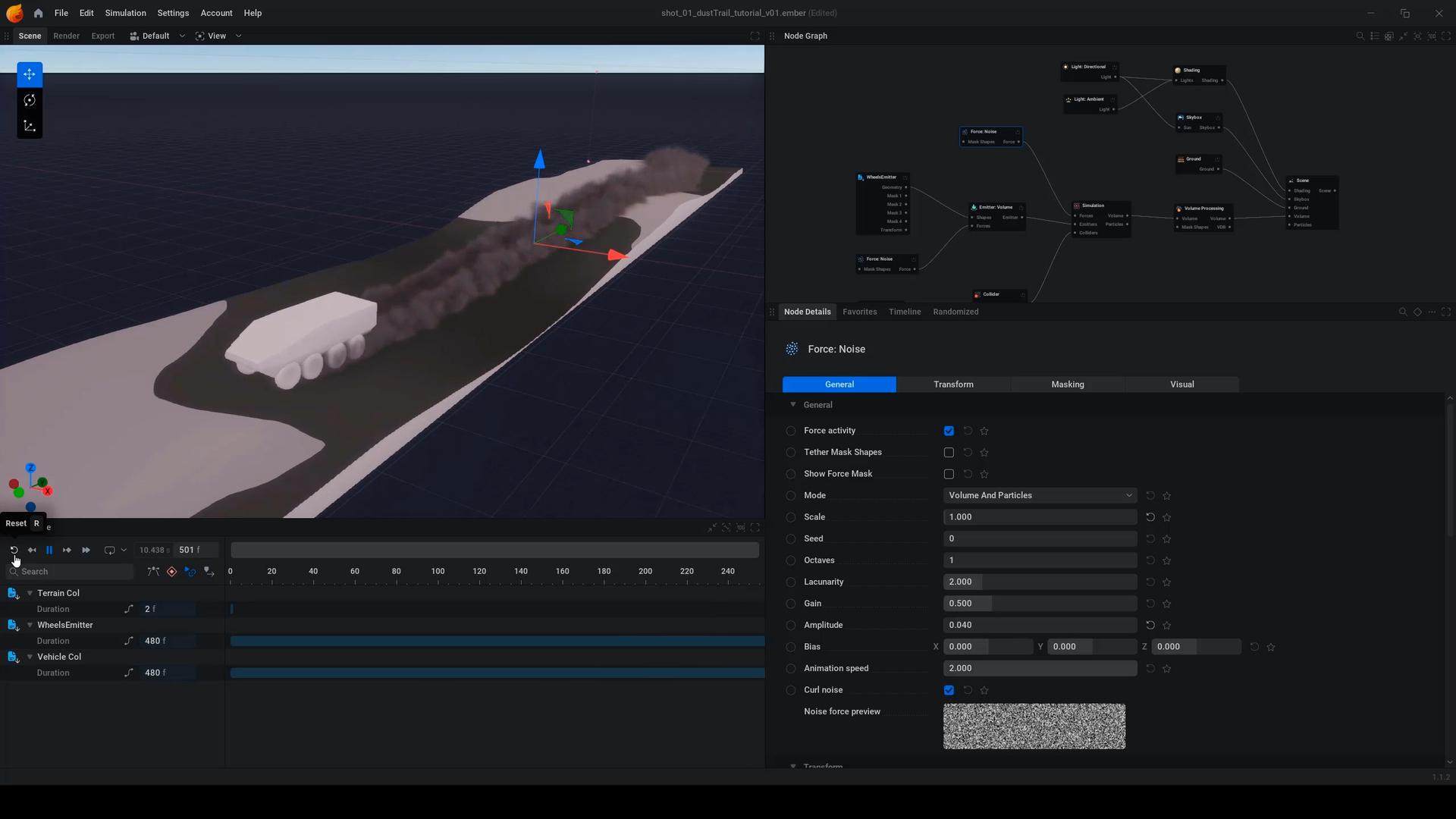The image size is (1456, 819).
Task: Reset the Amplitude value to default
Action: (x=1150, y=625)
